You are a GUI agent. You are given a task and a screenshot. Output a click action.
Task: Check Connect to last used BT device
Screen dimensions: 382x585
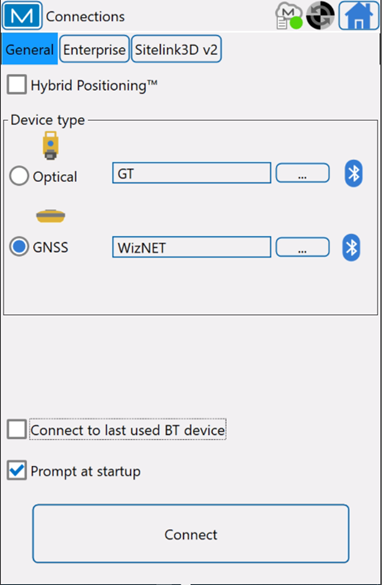point(17,429)
